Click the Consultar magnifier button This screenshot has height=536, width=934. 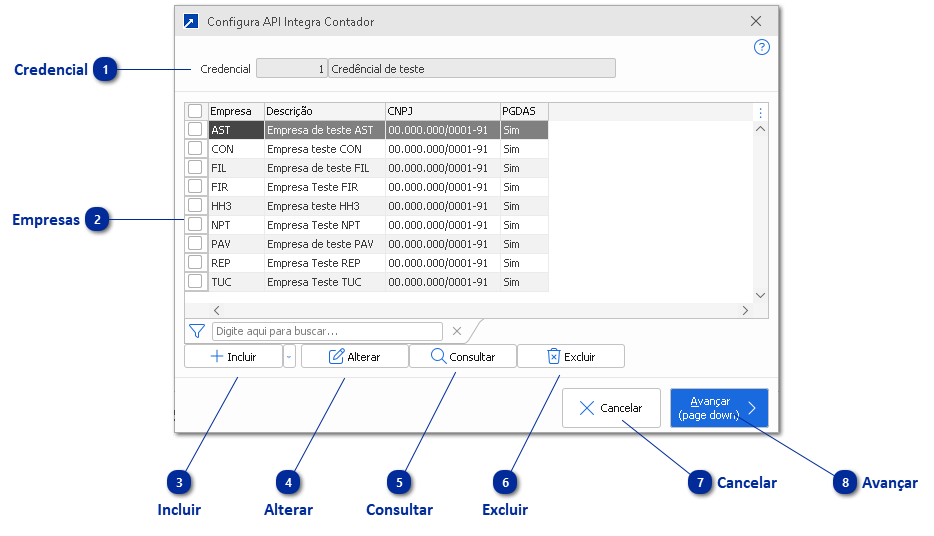(463, 357)
